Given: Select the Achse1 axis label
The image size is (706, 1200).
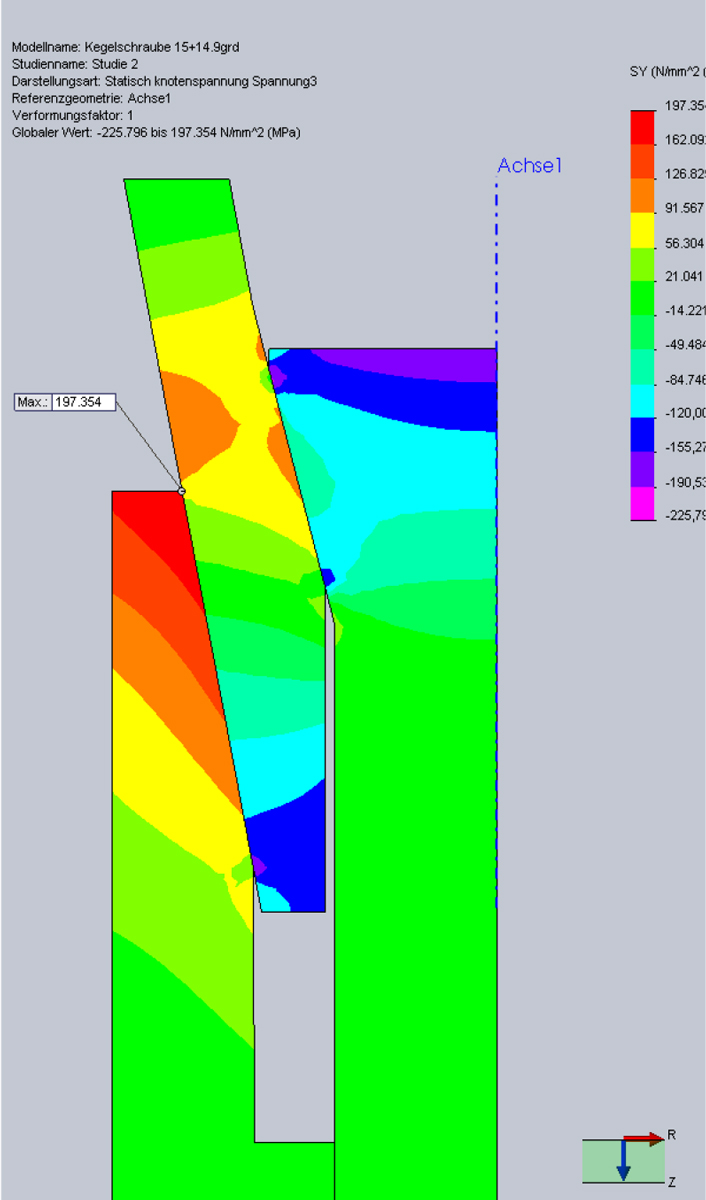Looking at the screenshot, I should (x=530, y=166).
